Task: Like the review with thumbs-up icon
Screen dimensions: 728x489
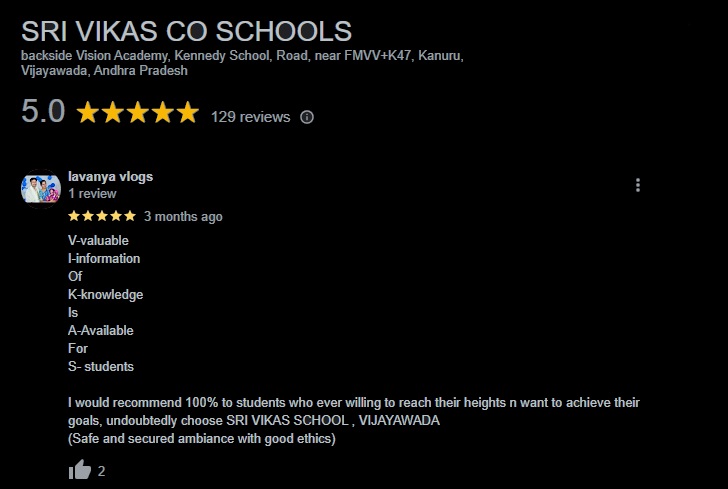Action: [x=79, y=471]
